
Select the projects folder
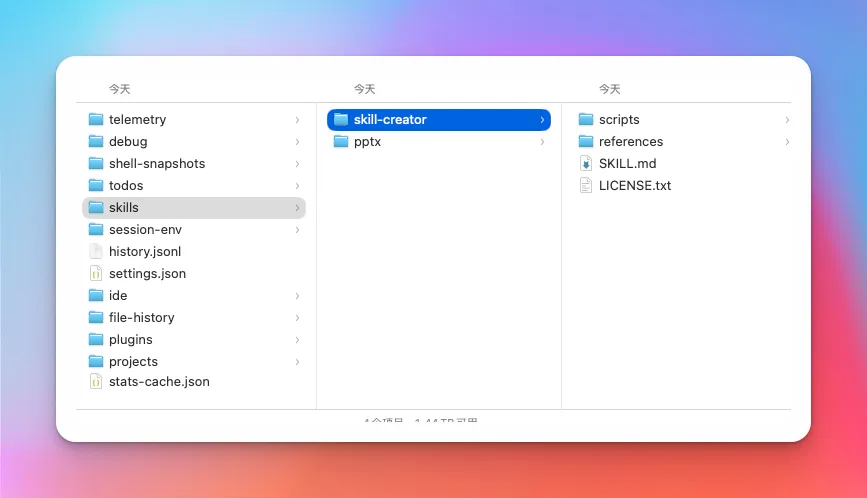pyautogui.click(x=133, y=361)
